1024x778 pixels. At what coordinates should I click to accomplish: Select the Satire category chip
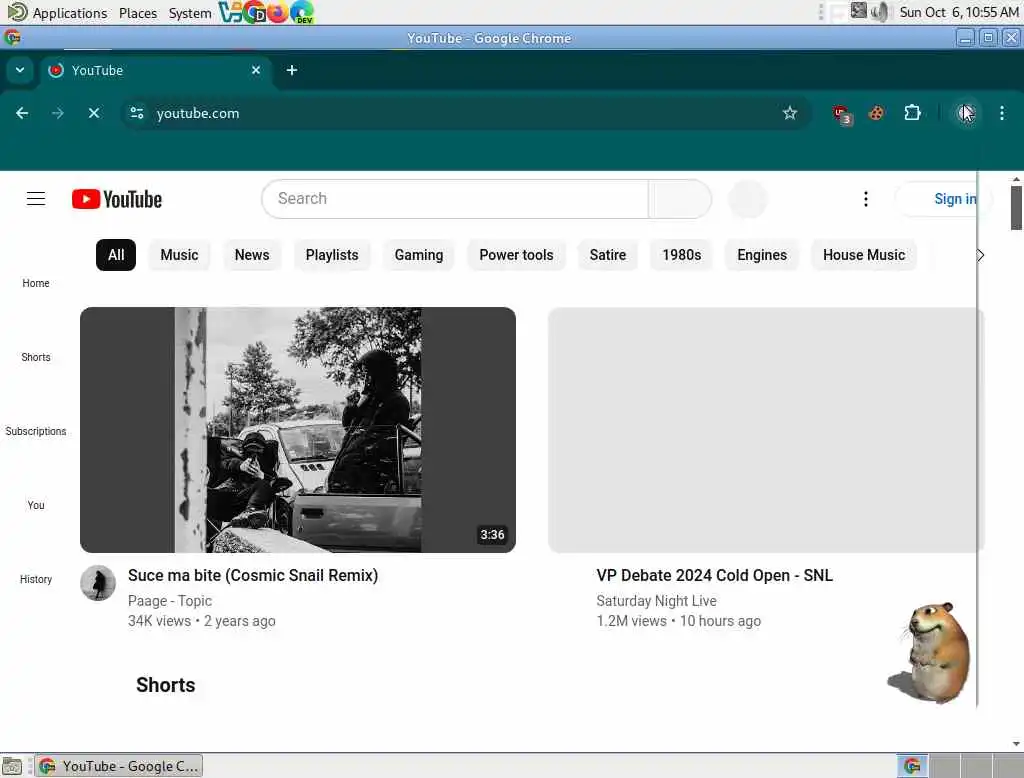(x=607, y=255)
